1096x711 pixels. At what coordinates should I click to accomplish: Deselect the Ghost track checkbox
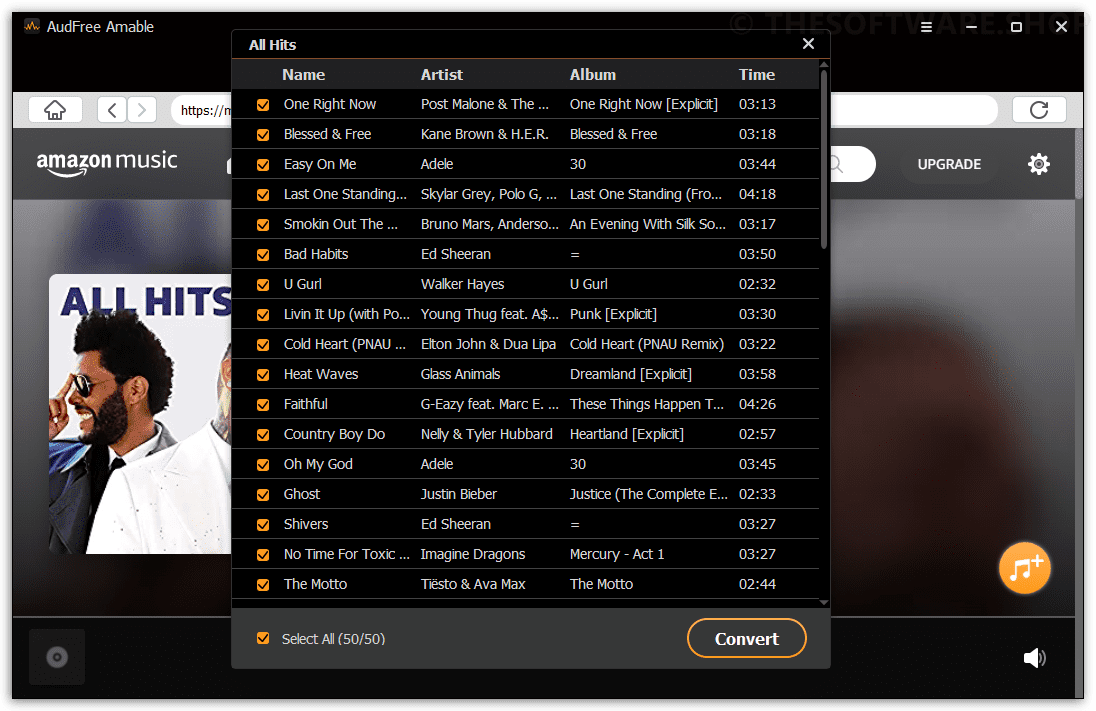click(x=263, y=496)
